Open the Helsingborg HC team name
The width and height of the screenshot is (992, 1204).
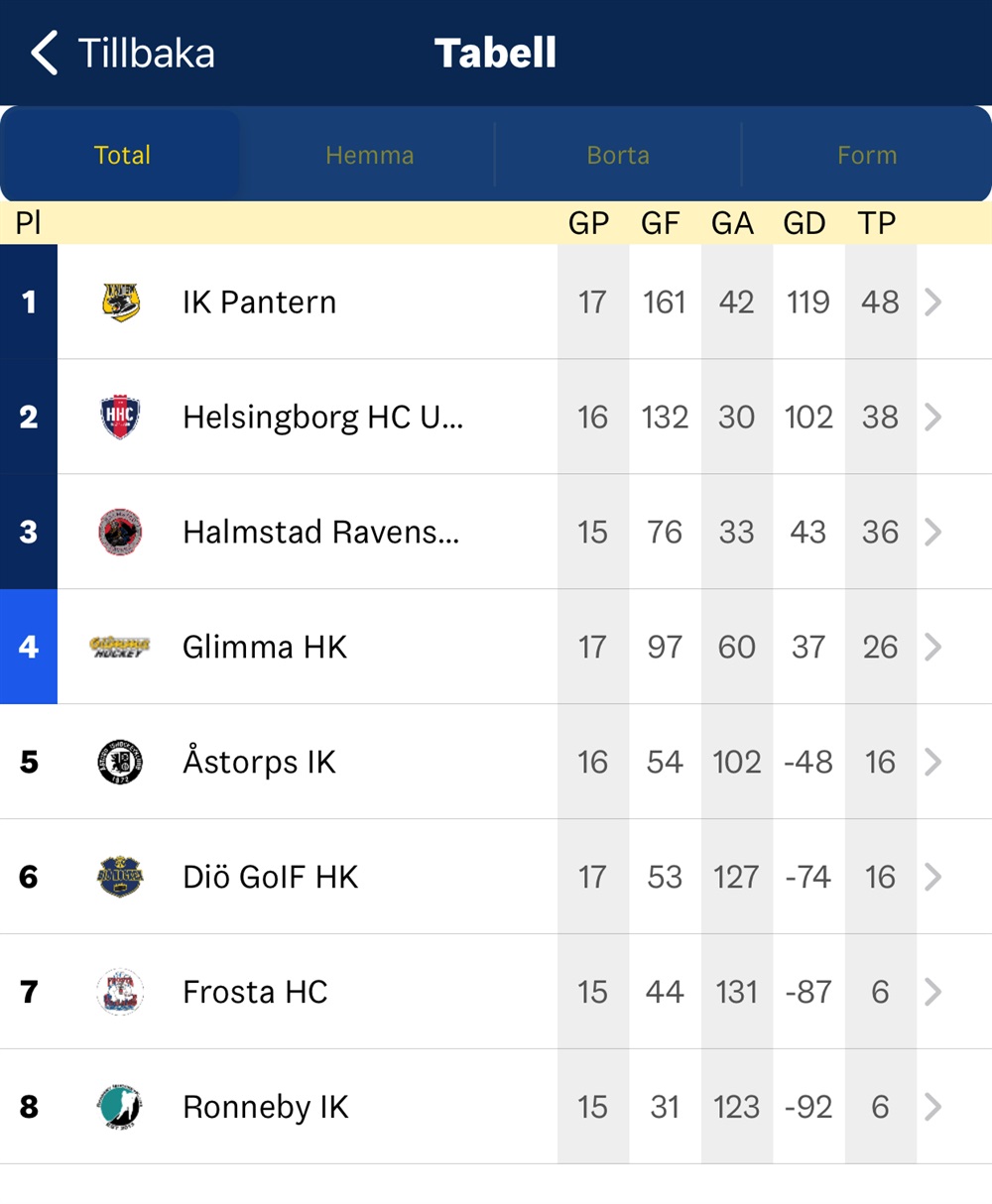pyautogui.click(x=322, y=418)
